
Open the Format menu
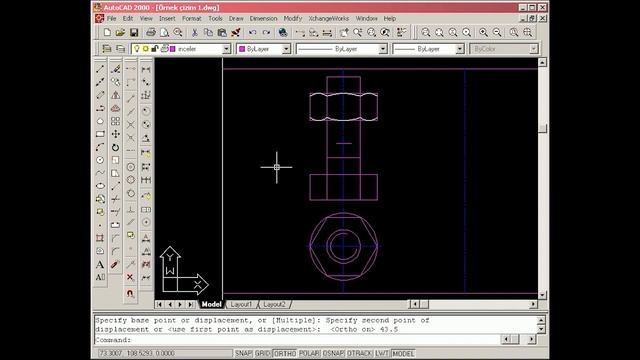(191, 18)
